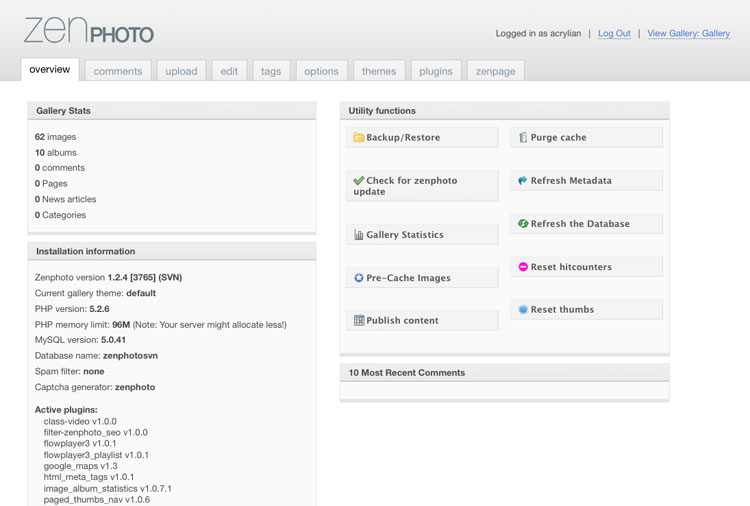
Task: Click the flowplayer3 v1.0.1 plugin entry
Action: click(x=80, y=443)
